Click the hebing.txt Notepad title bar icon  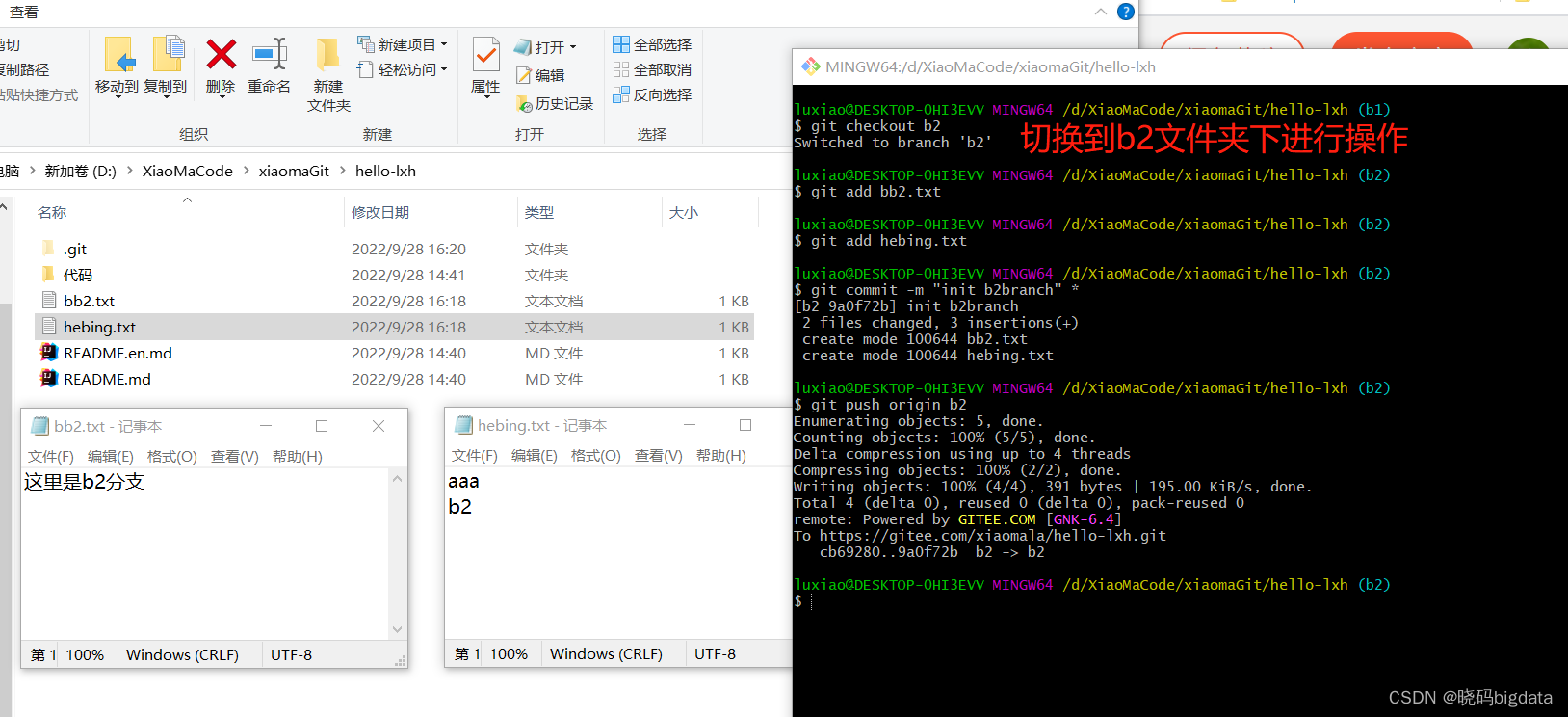463,425
